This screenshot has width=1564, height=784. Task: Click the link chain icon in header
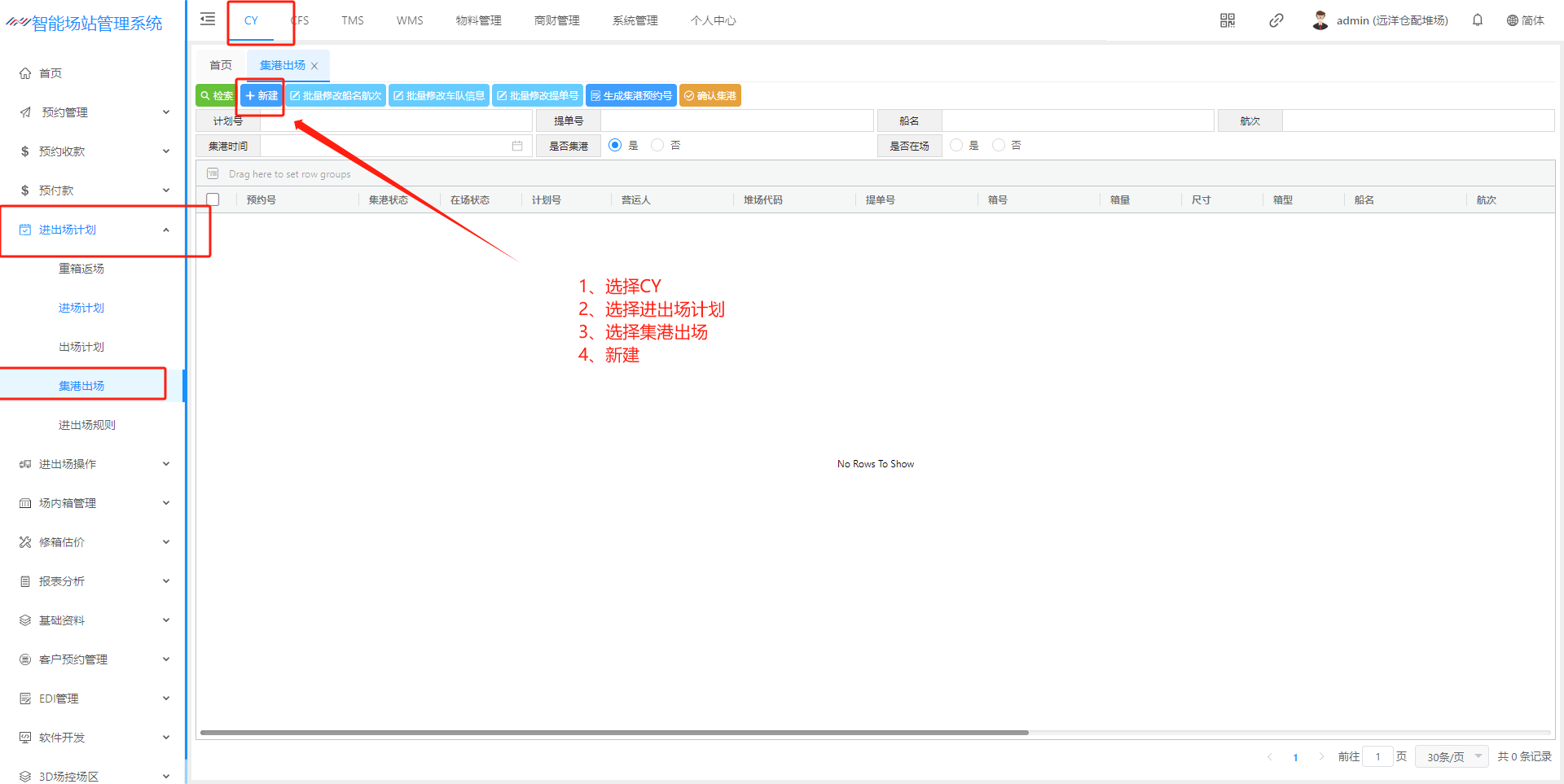coord(1276,20)
